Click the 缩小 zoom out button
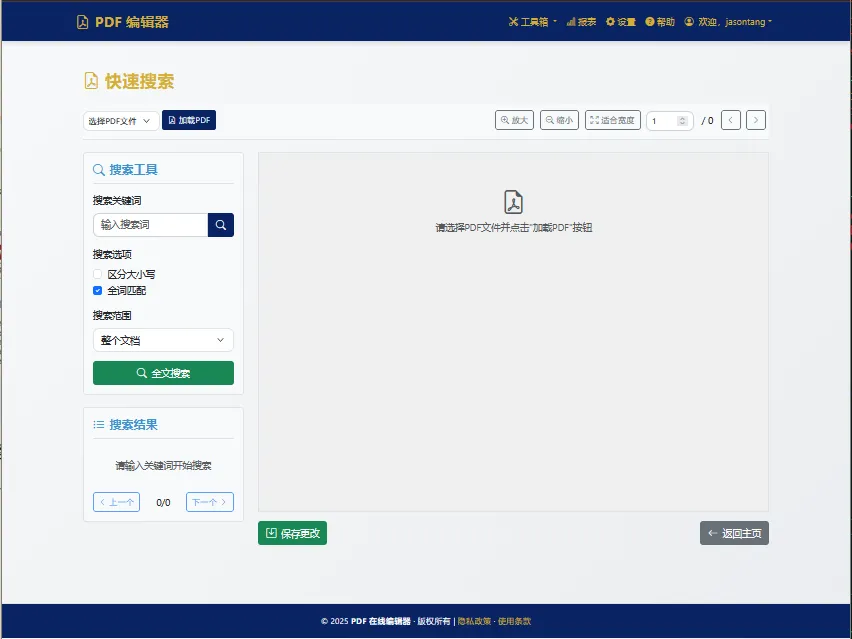This screenshot has width=852, height=639. (559, 120)
